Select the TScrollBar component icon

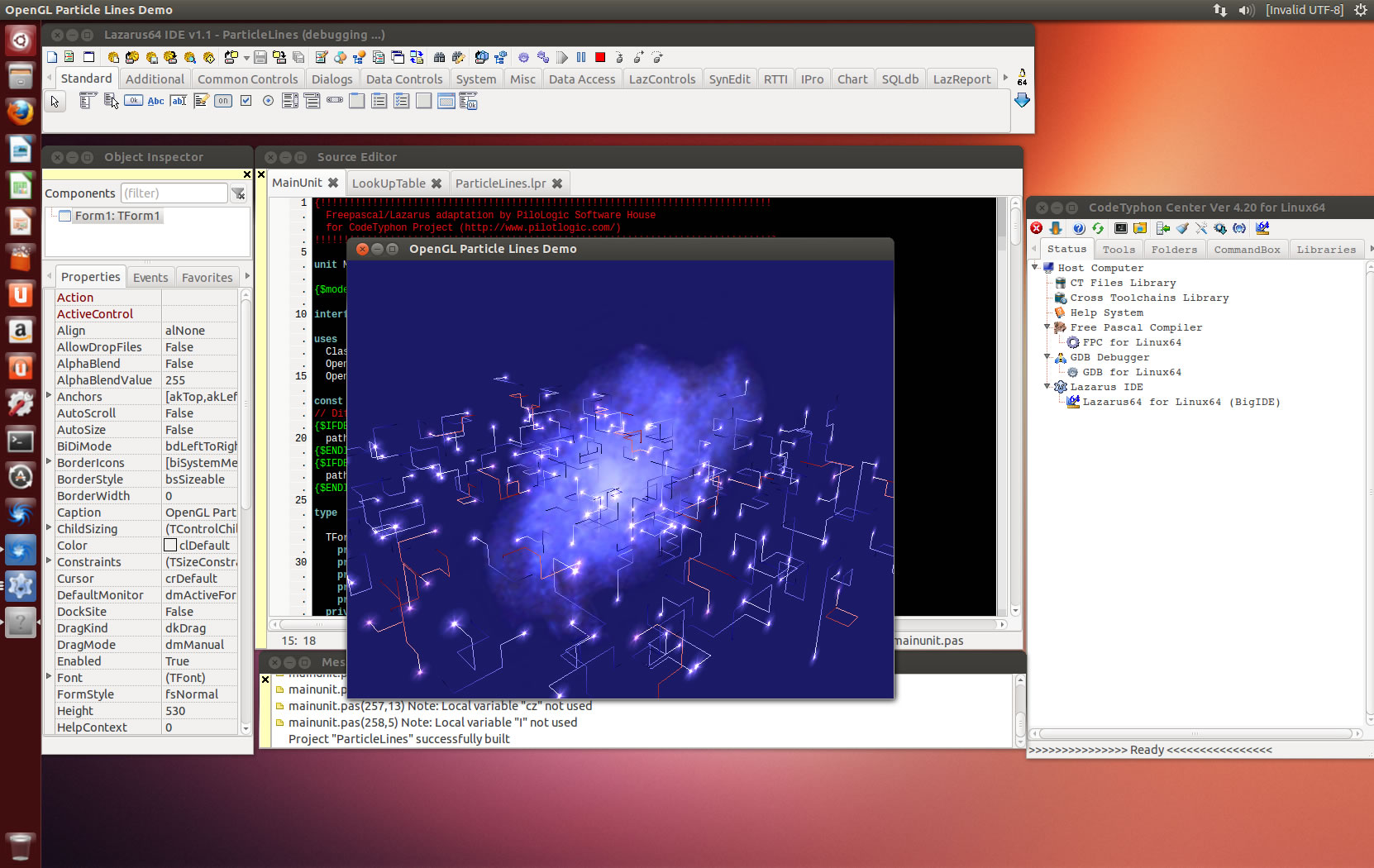[335, 100]
